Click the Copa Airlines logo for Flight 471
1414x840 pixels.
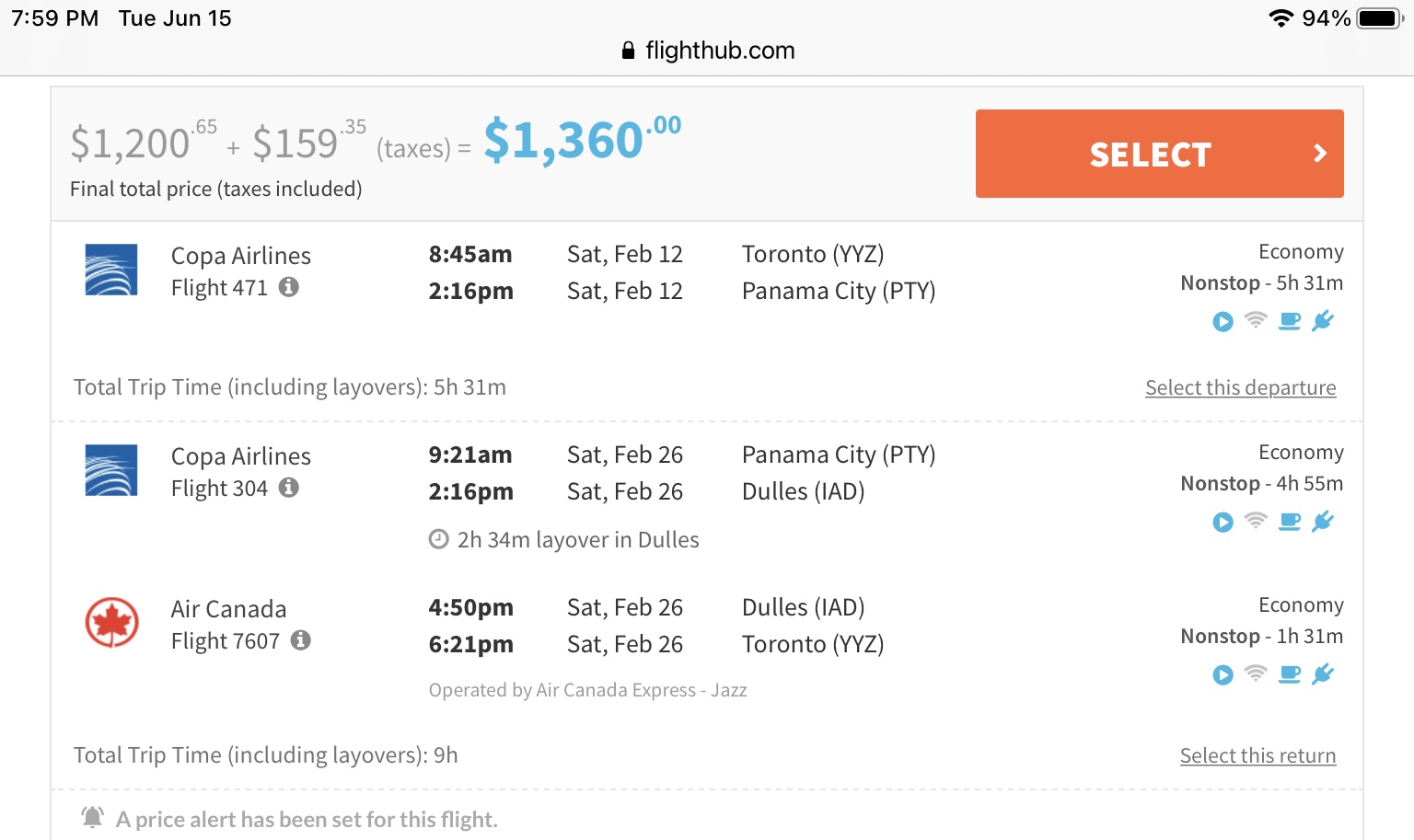[111, 270]
